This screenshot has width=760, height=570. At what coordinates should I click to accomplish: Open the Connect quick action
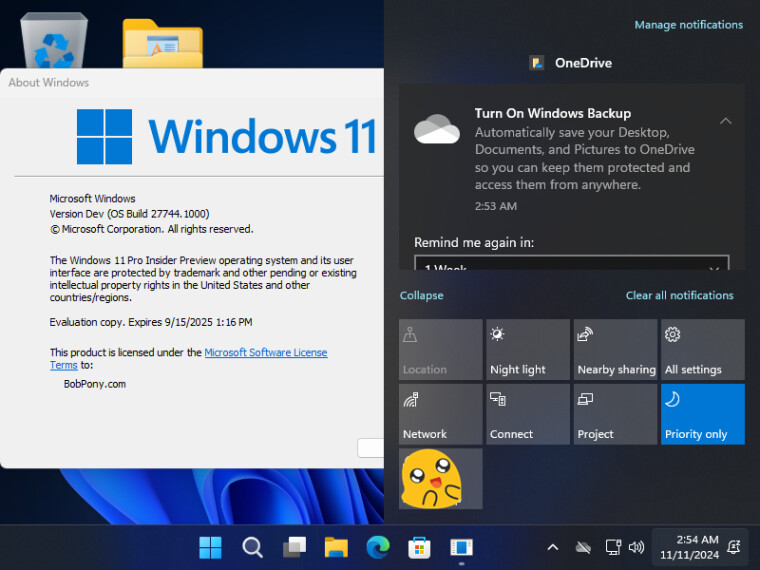tap(528, 414)
